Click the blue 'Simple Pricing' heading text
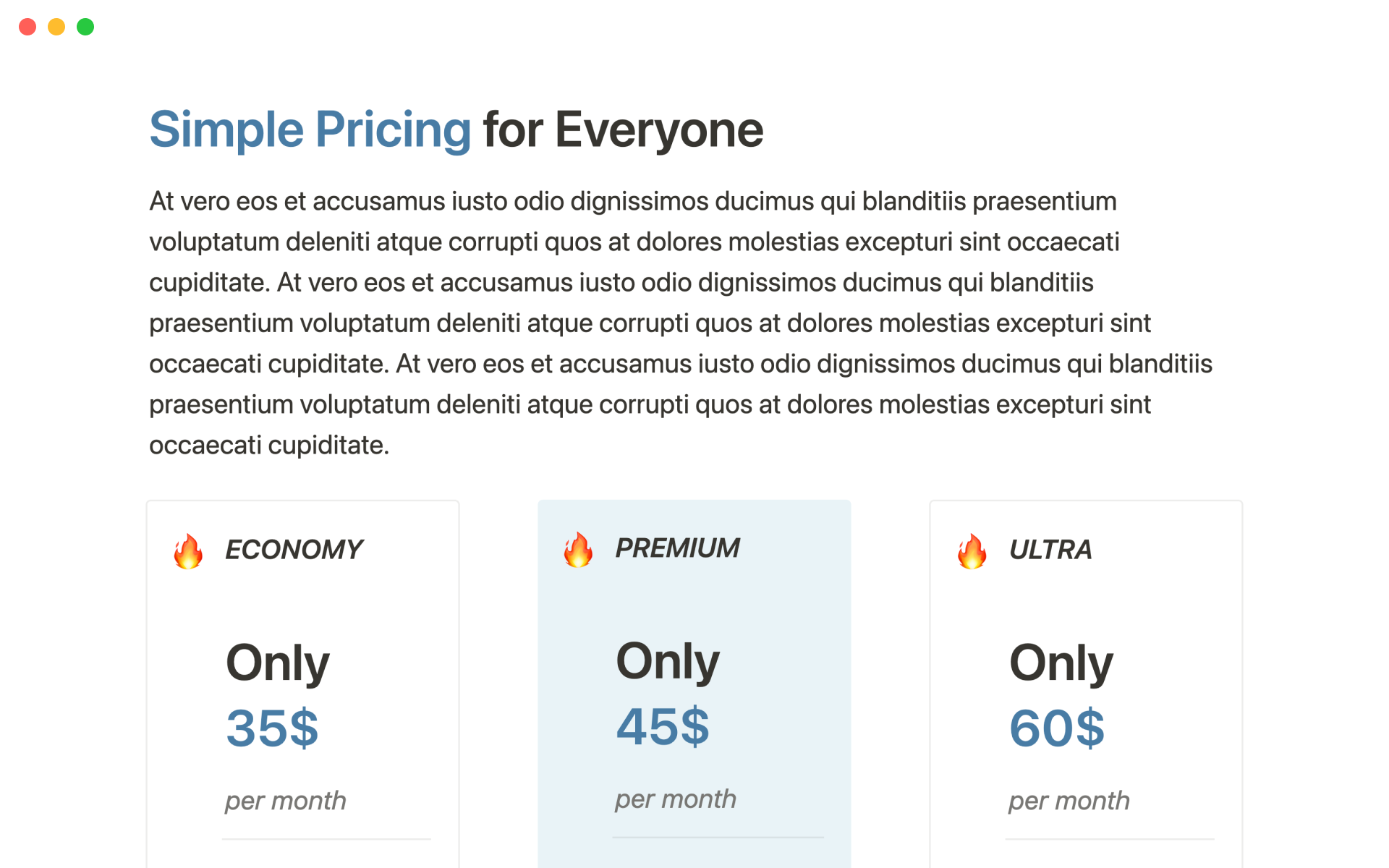The width and height of the screenshot is (1389, 868). [310, 130]
